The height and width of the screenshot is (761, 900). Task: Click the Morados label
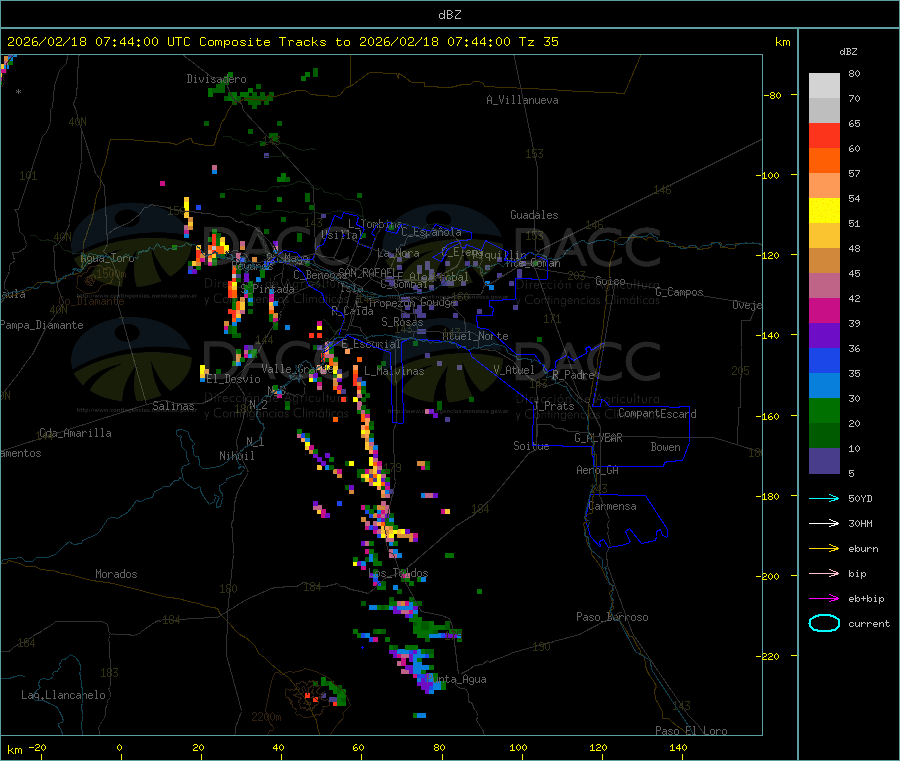pos(117,574)
